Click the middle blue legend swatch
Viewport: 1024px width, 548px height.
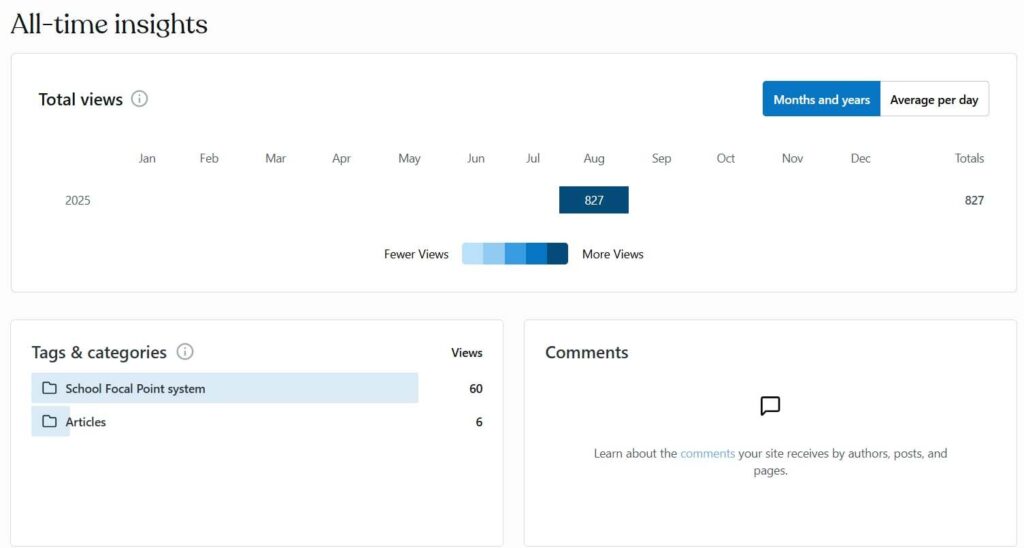coord(515,254)
